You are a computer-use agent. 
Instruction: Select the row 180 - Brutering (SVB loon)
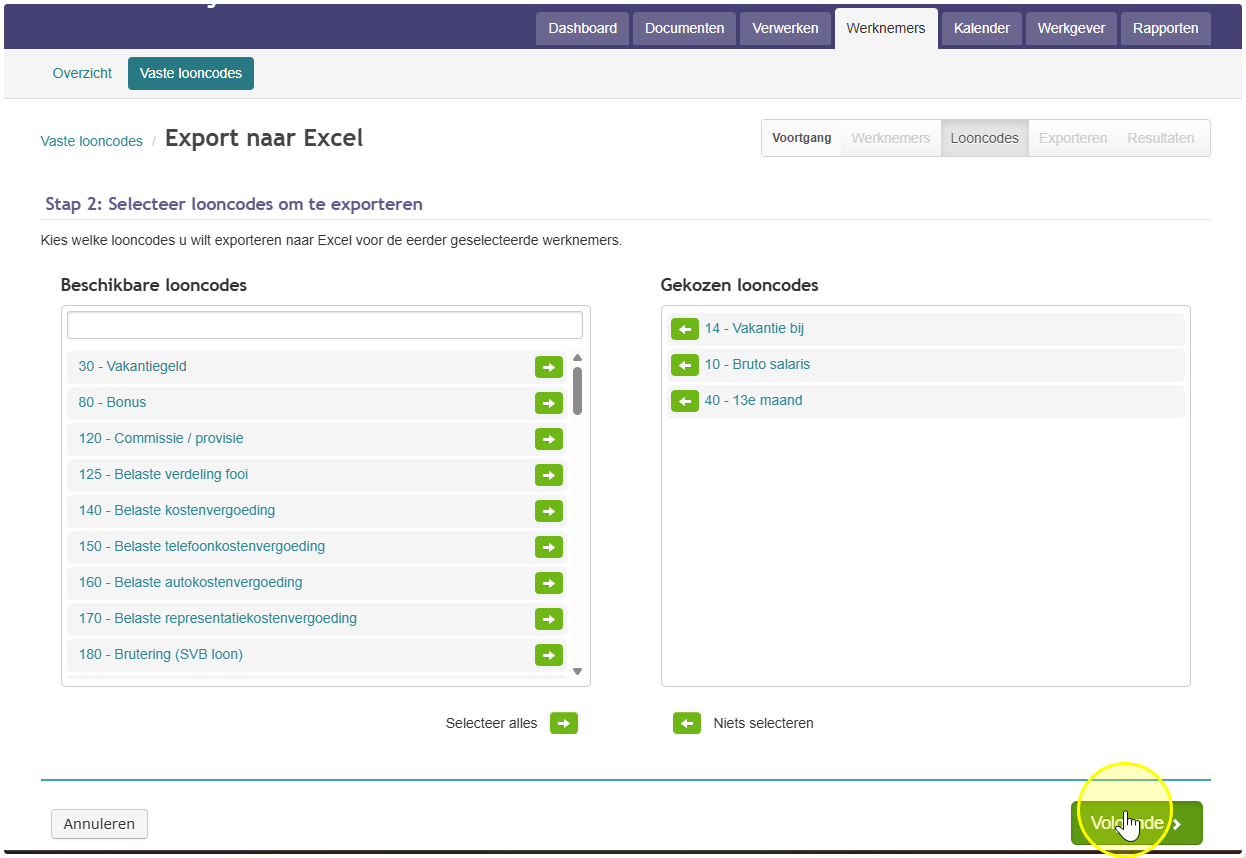coord(317,655)
